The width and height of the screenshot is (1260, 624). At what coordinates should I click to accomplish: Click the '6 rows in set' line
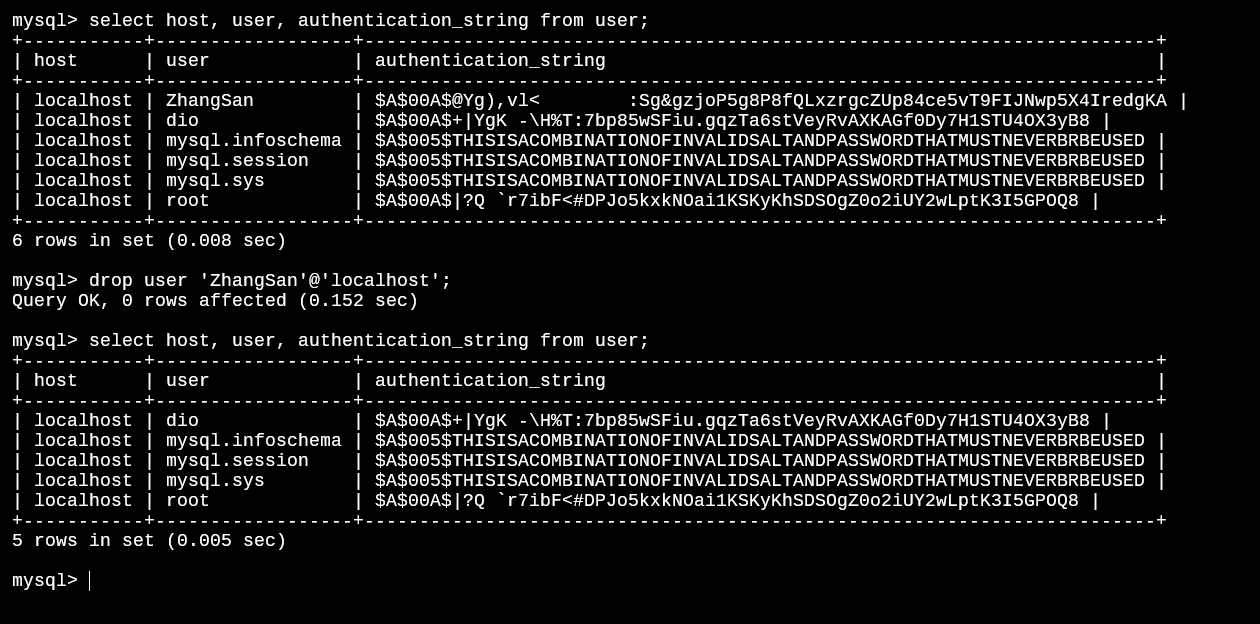(x=149, y=241)
